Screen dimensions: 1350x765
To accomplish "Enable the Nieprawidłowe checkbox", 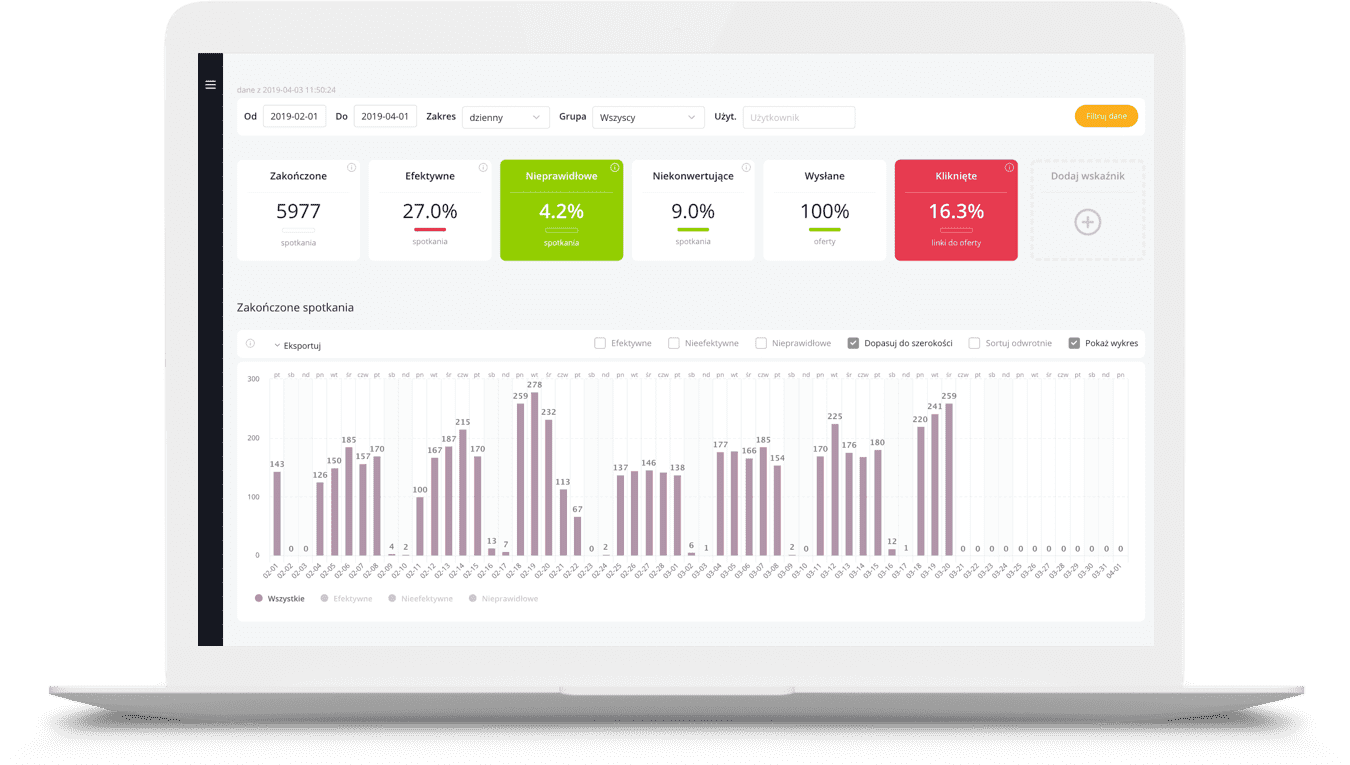I will pyautogui.click(x=761, y=343).
